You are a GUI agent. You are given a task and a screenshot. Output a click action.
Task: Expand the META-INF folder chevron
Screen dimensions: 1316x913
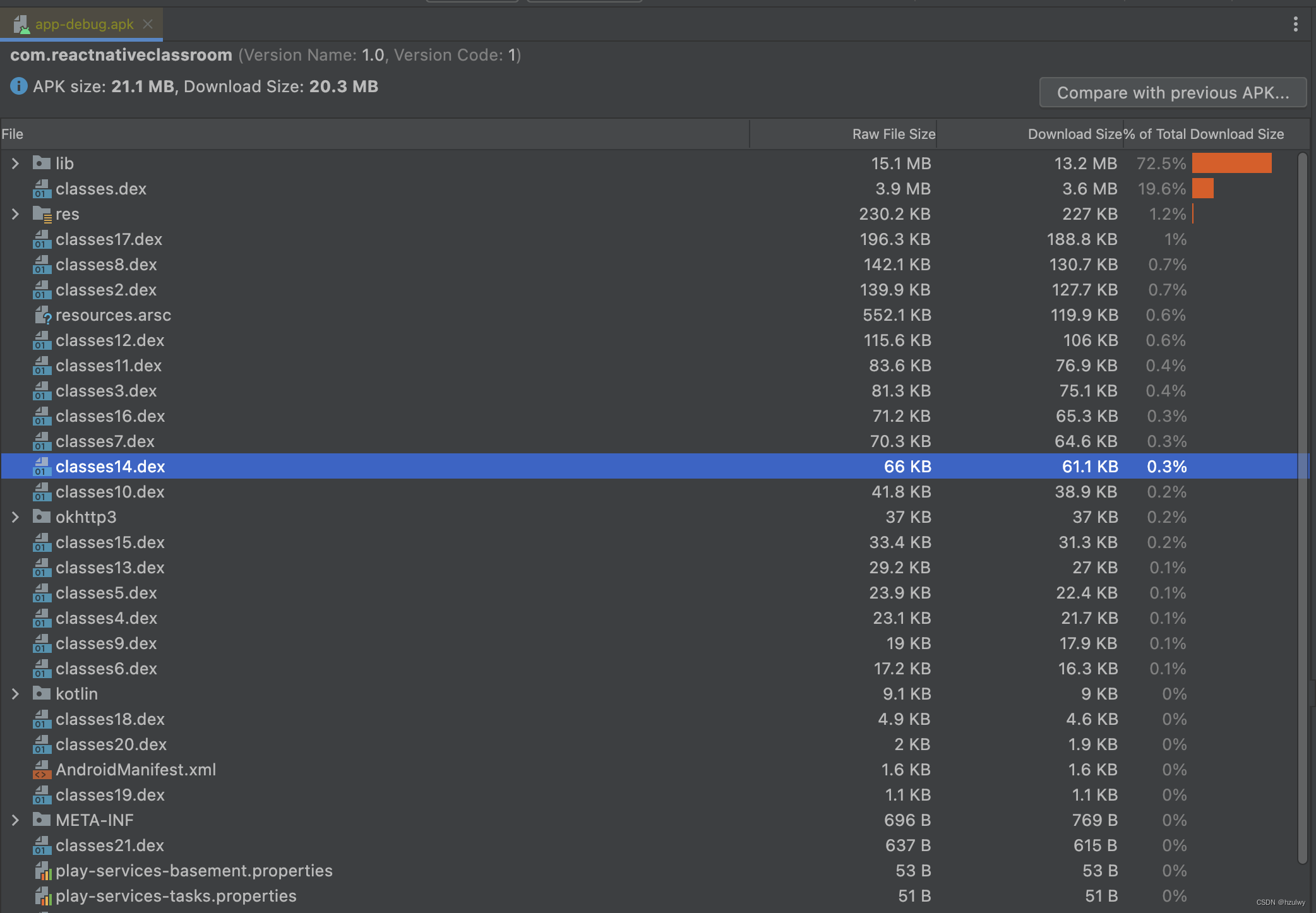tap(16, 820)
